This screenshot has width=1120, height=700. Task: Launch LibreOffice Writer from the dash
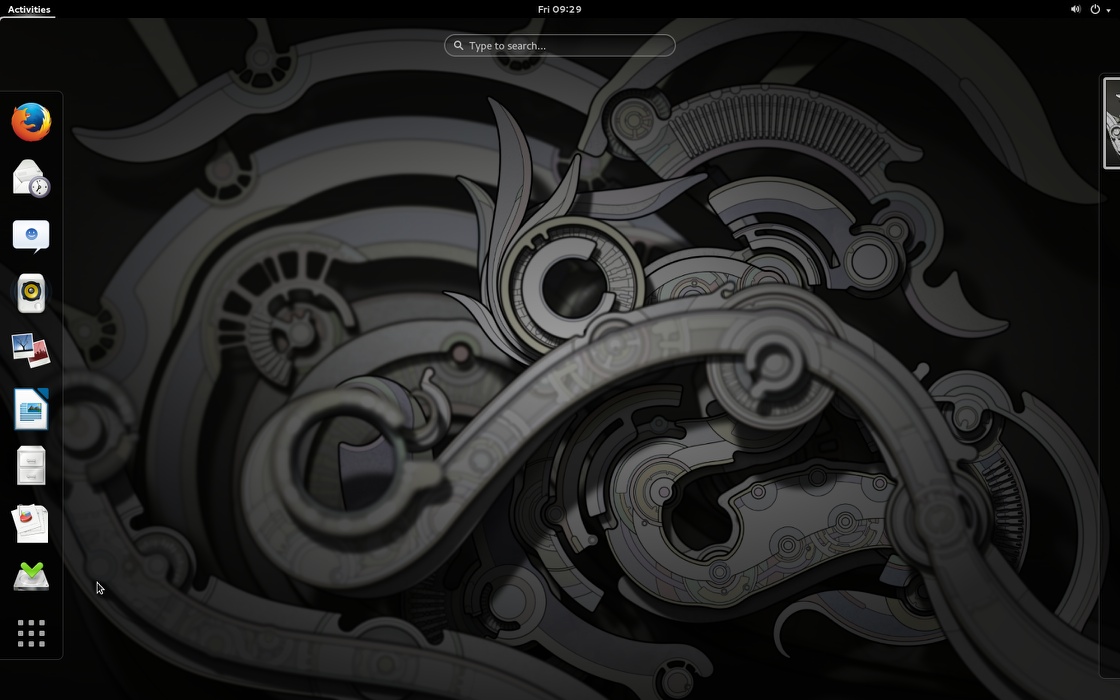31,409
